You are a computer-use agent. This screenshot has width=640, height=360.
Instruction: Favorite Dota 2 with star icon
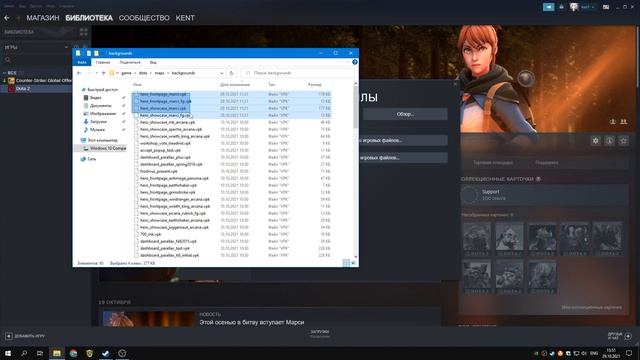point(623,141)
